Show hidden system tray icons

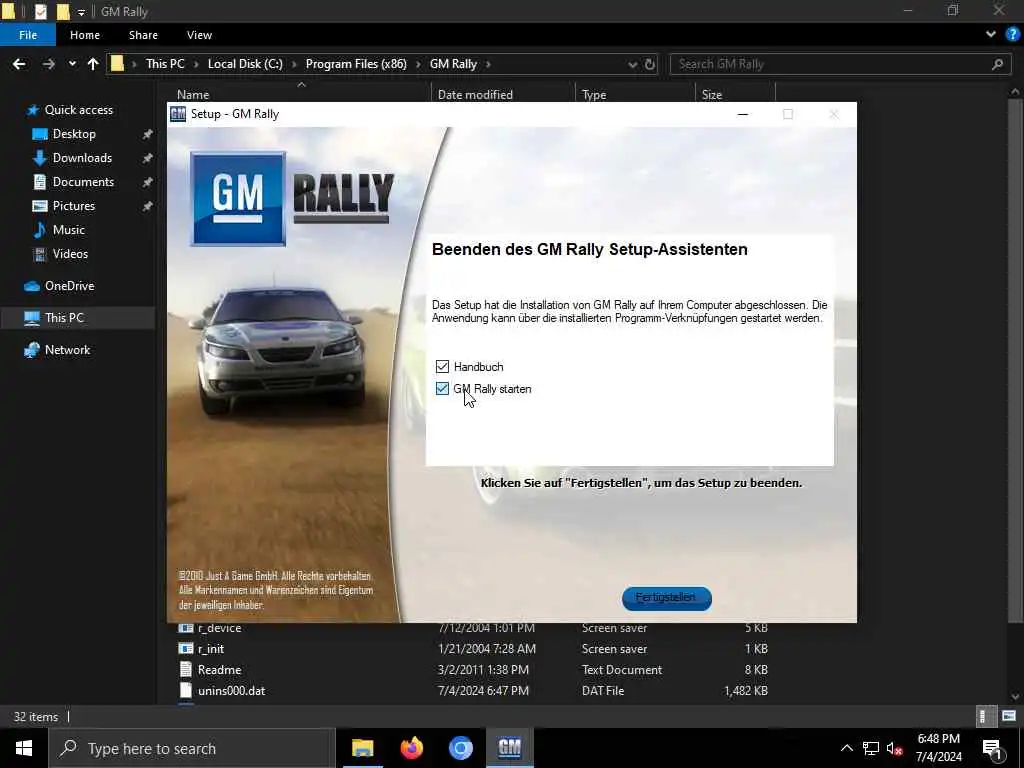846,748
